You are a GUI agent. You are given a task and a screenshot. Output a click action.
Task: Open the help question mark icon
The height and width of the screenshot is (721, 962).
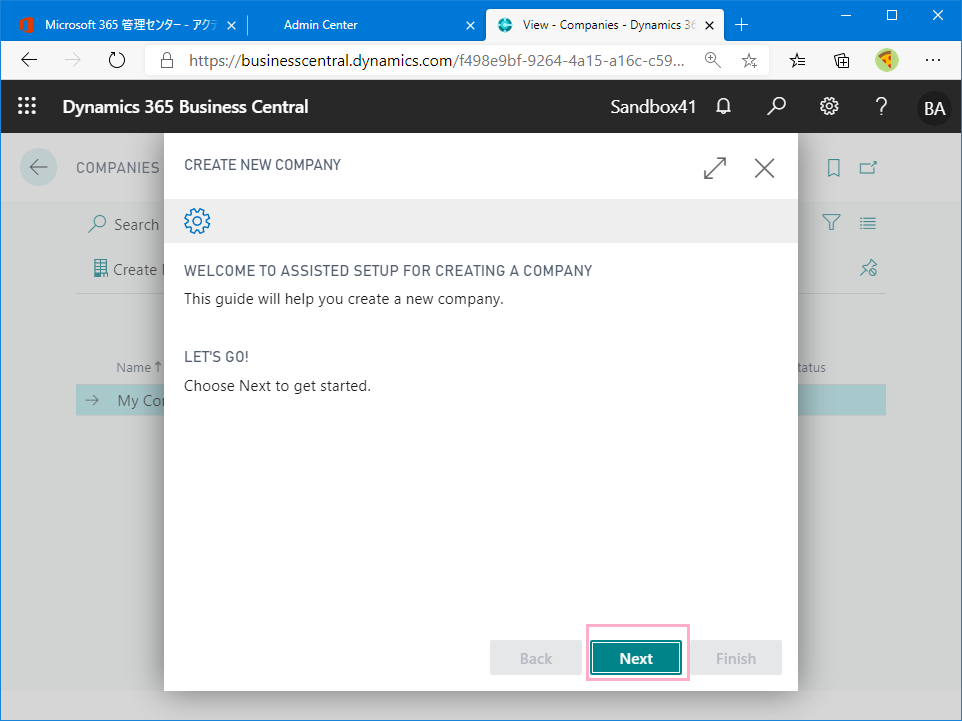(x=881, y=106)
